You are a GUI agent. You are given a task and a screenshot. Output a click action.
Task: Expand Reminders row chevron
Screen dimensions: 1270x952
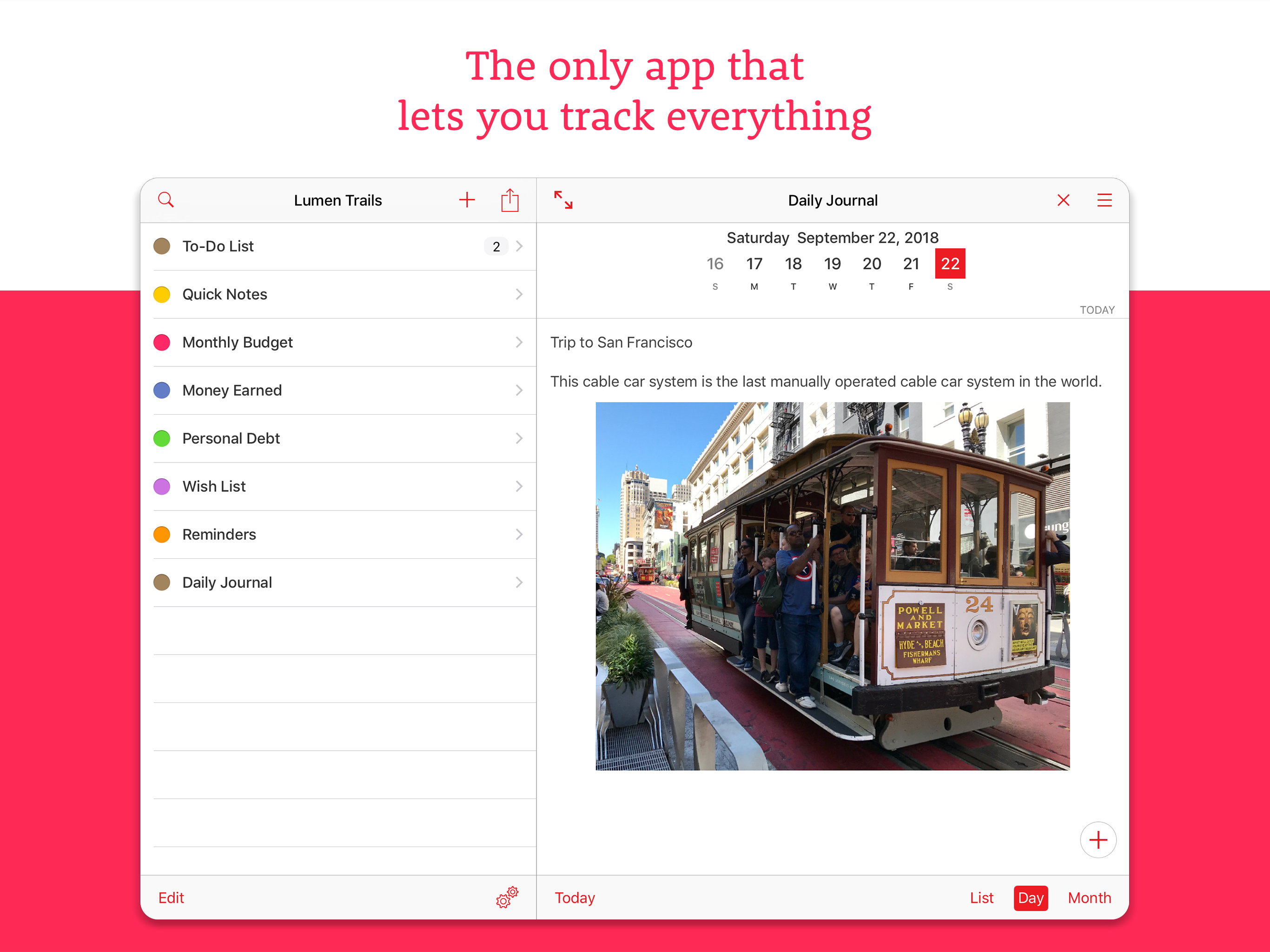tap(519, 535)
